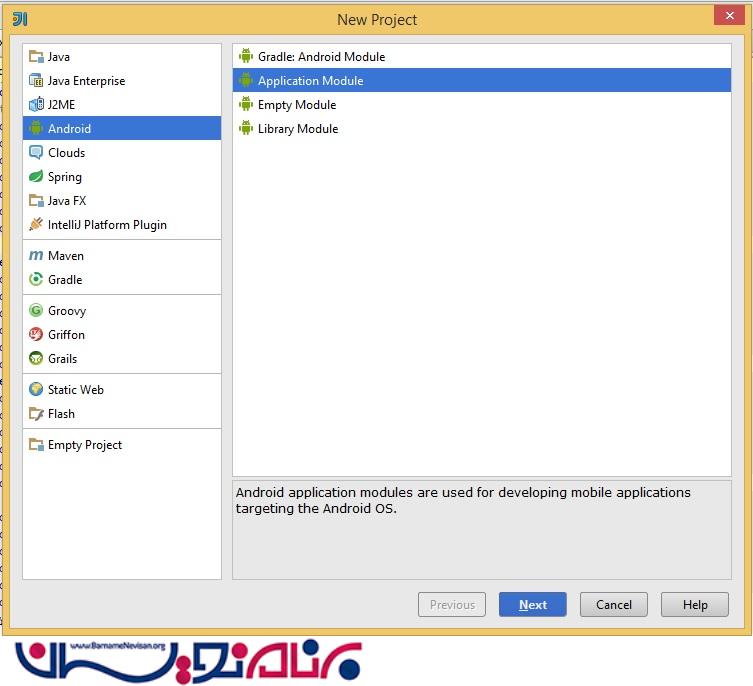The image size is (753, 686).
Task: Select Android in the project type list
Action: (69, 129)
